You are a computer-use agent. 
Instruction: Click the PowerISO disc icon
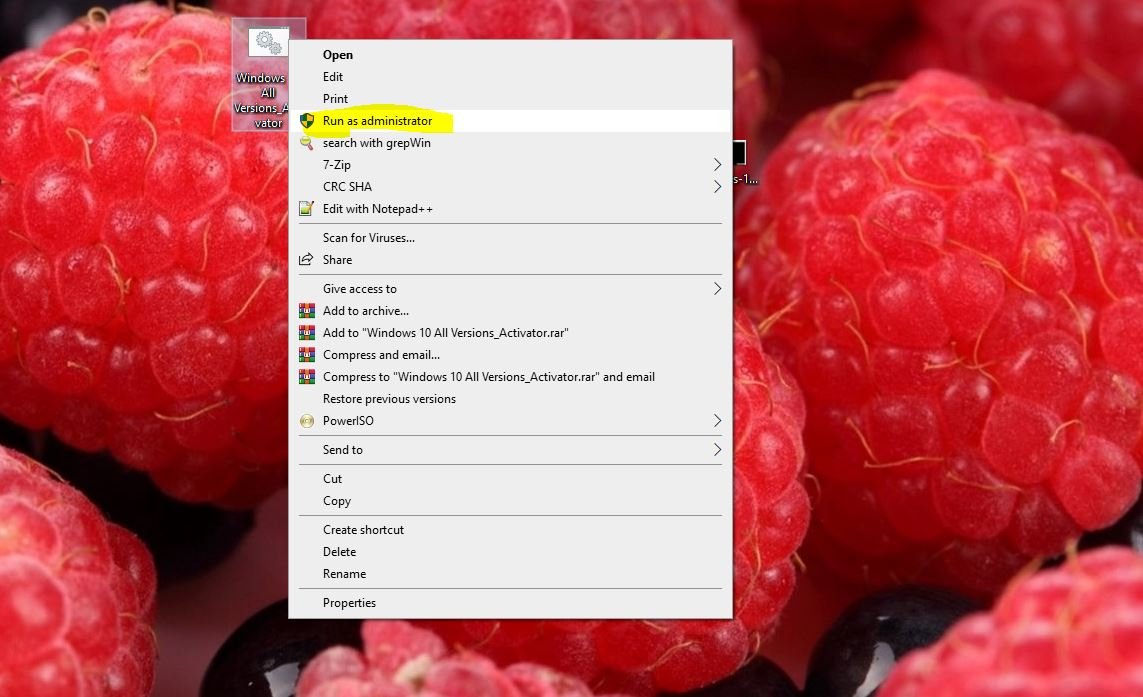[x=307, y=421]
